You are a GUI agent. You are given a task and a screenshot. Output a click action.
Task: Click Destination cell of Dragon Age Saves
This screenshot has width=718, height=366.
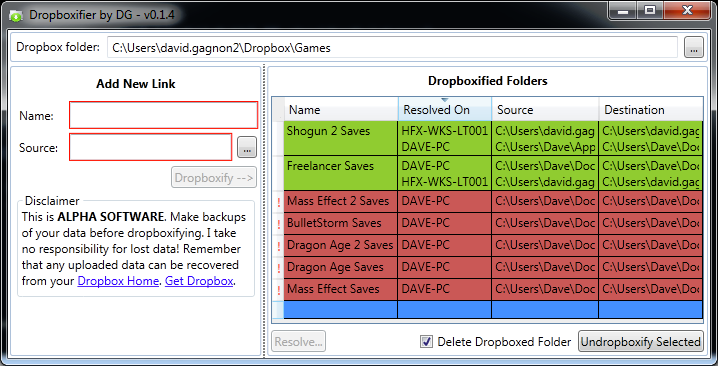click(x=651, y=267)
